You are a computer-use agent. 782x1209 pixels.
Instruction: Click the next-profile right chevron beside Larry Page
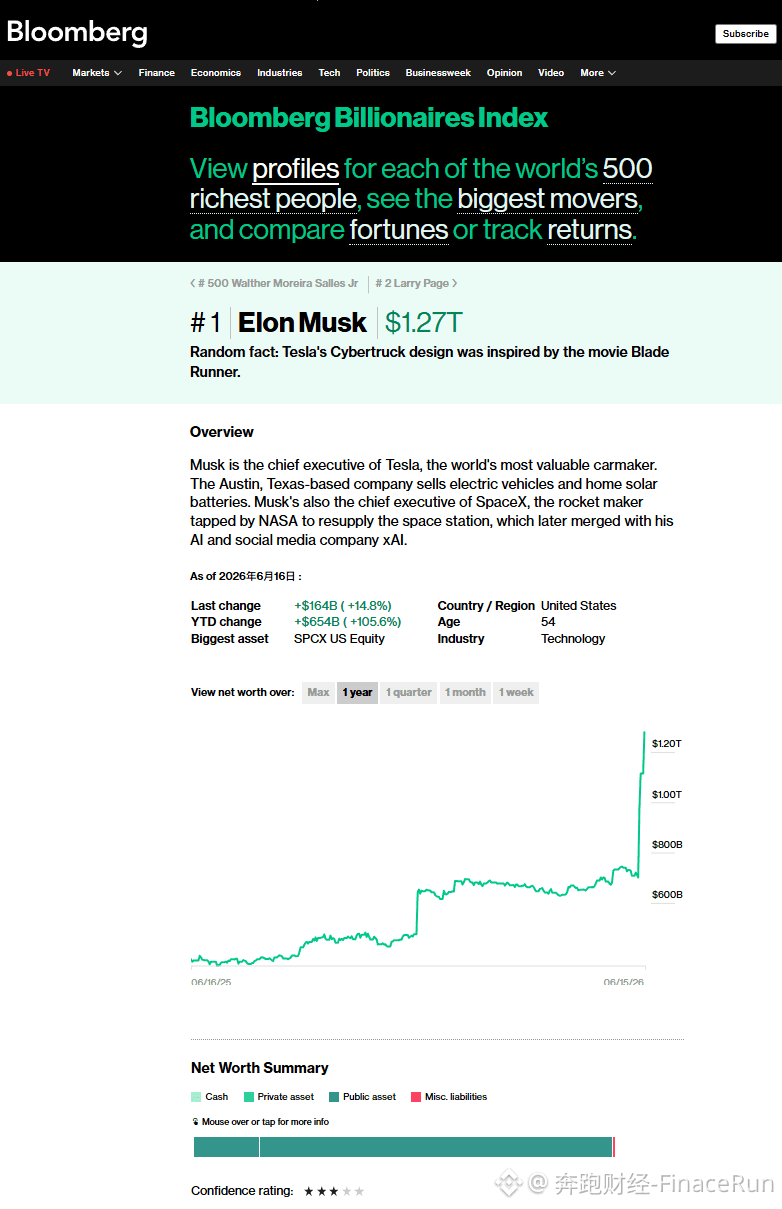pyautogui.click(x=455, y=283)
